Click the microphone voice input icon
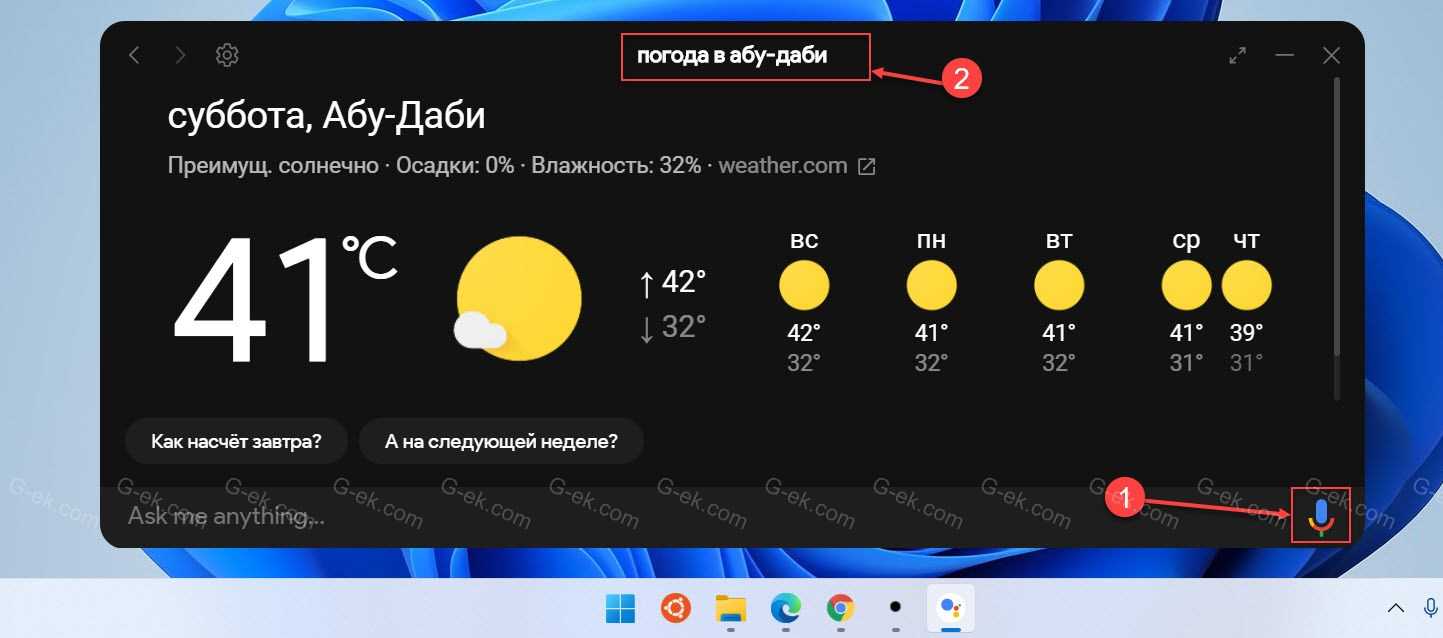Viewport: 1443px width, 638px height. click(1321, 515)
